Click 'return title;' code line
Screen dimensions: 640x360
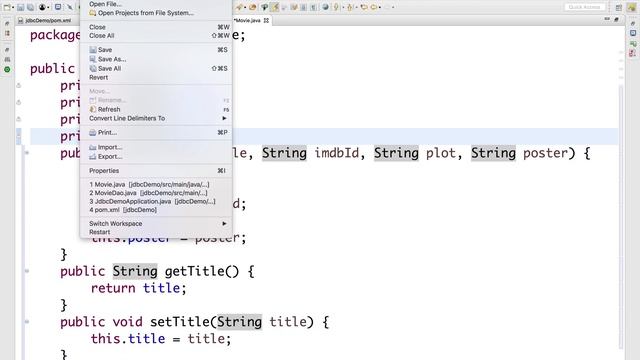pyautogui.click(x=138, y=288)
